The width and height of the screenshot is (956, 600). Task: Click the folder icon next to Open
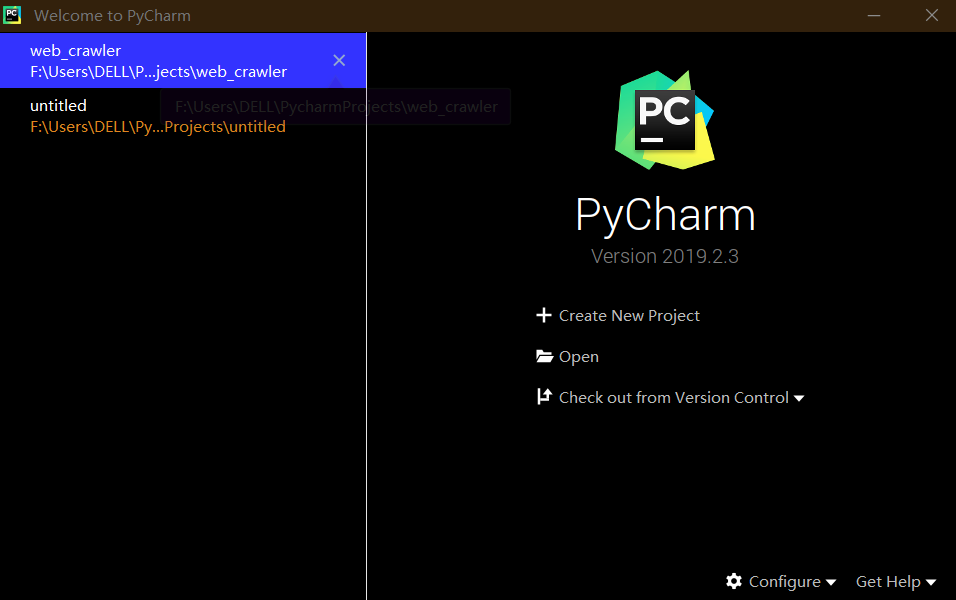click(x=544, y=356)
